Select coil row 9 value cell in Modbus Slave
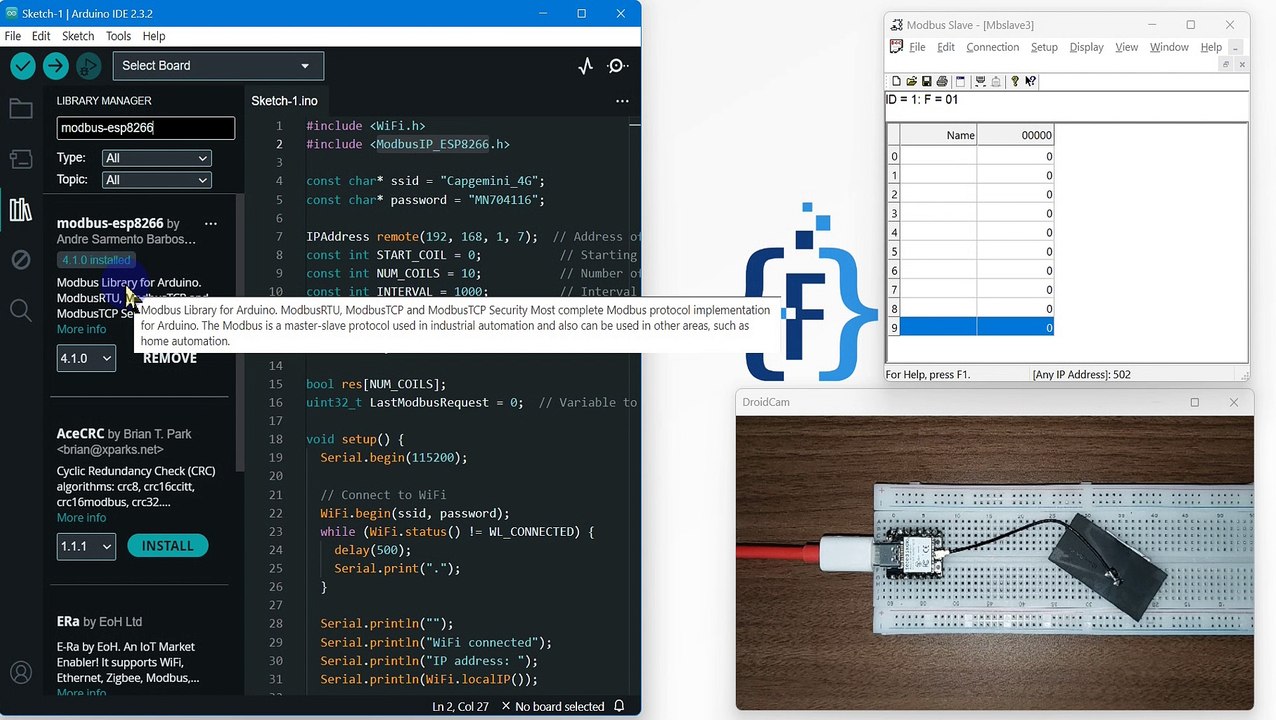 (1015, 328)
